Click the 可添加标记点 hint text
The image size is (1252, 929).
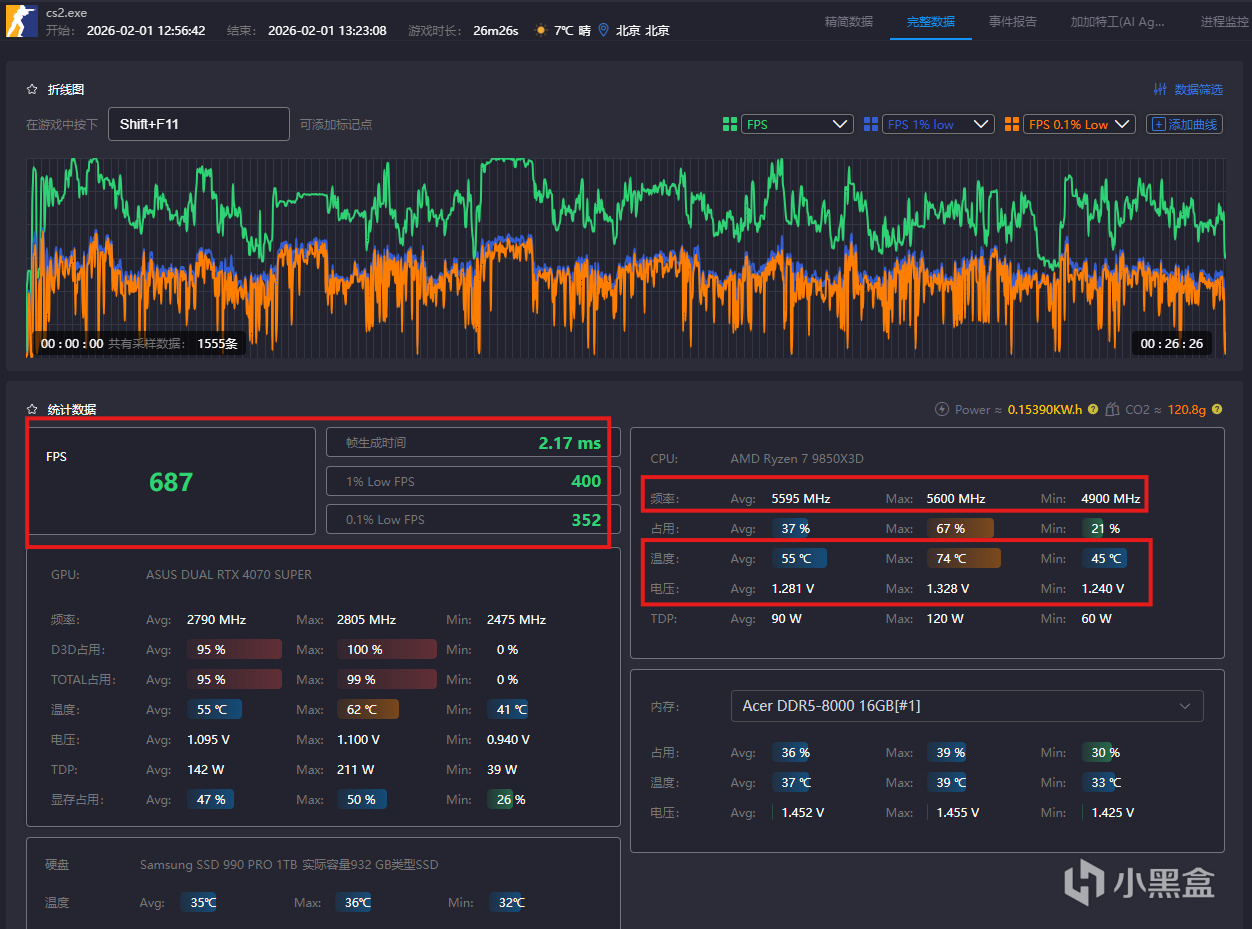point(336,124)
